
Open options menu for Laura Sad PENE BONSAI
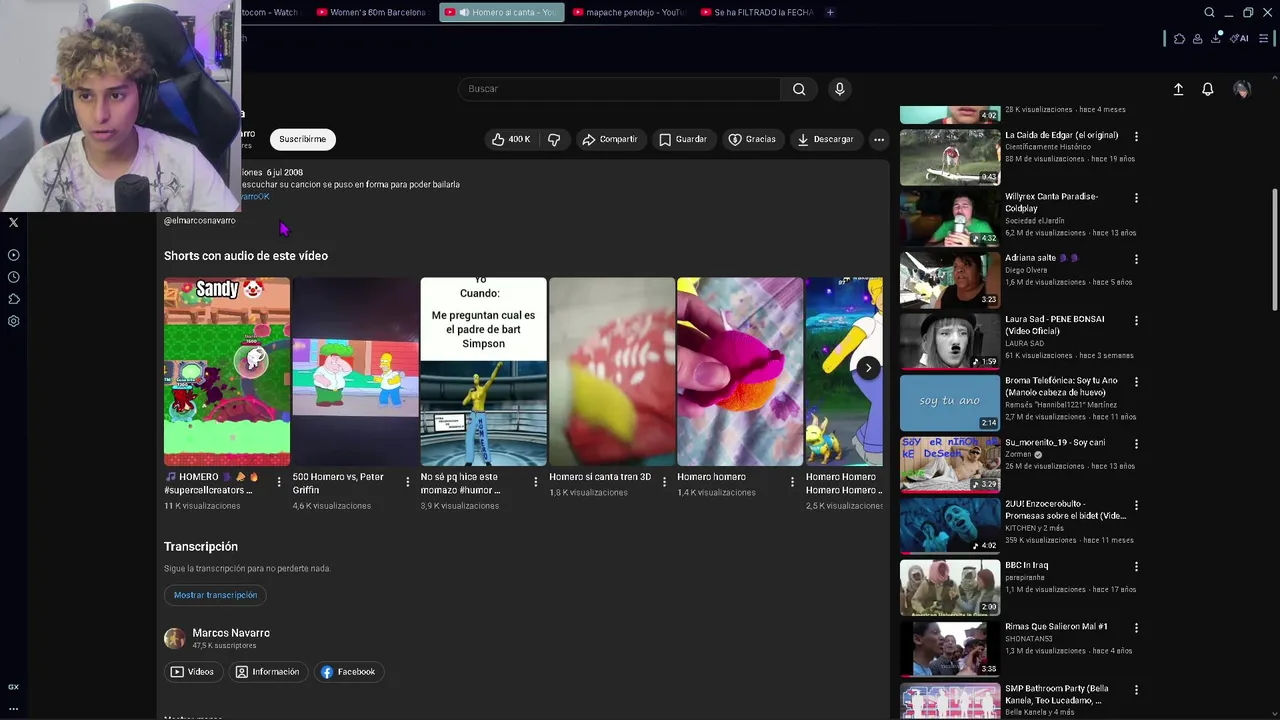(1136, 321)
